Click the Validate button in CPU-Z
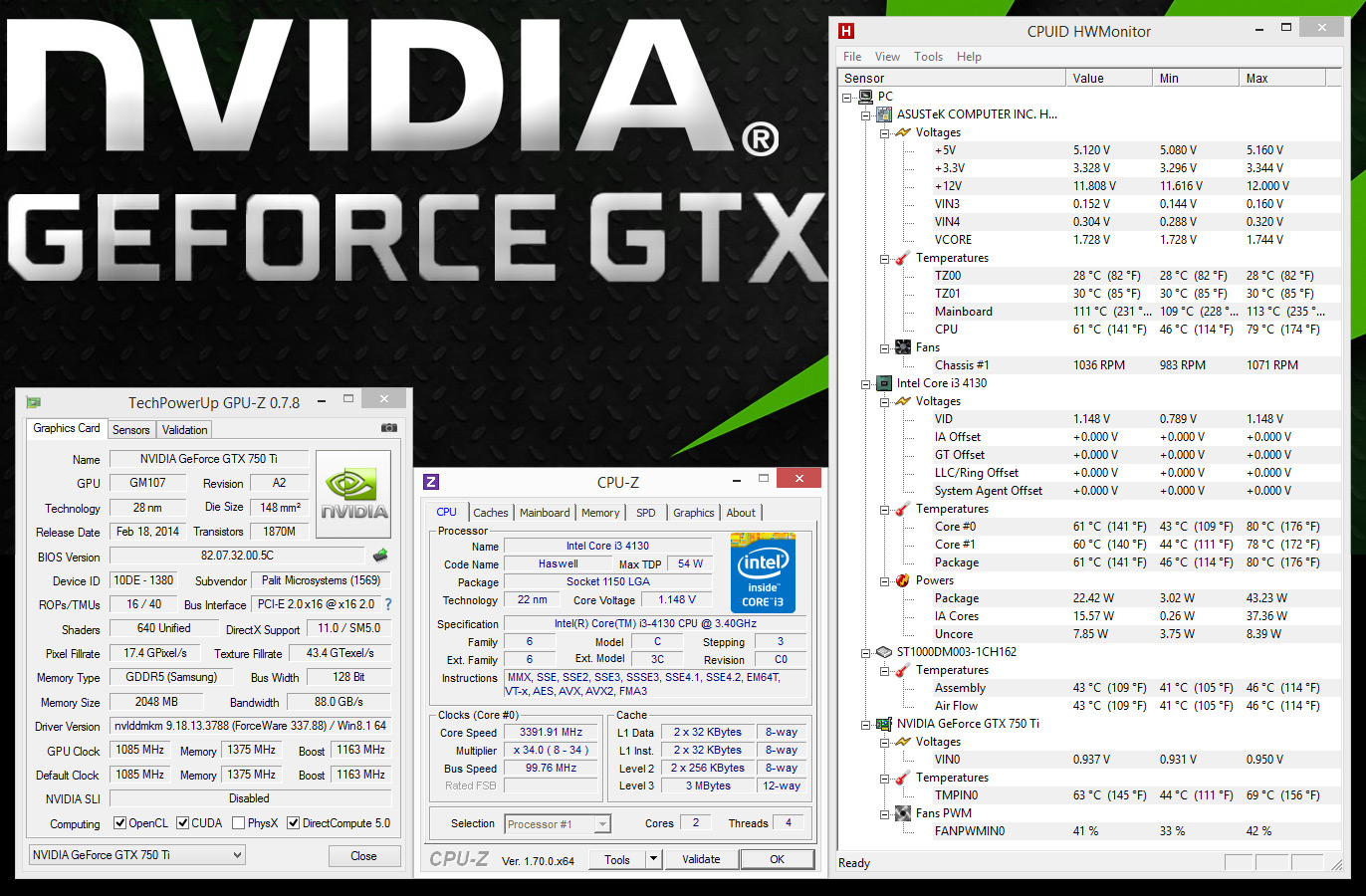 coord(701,859)
